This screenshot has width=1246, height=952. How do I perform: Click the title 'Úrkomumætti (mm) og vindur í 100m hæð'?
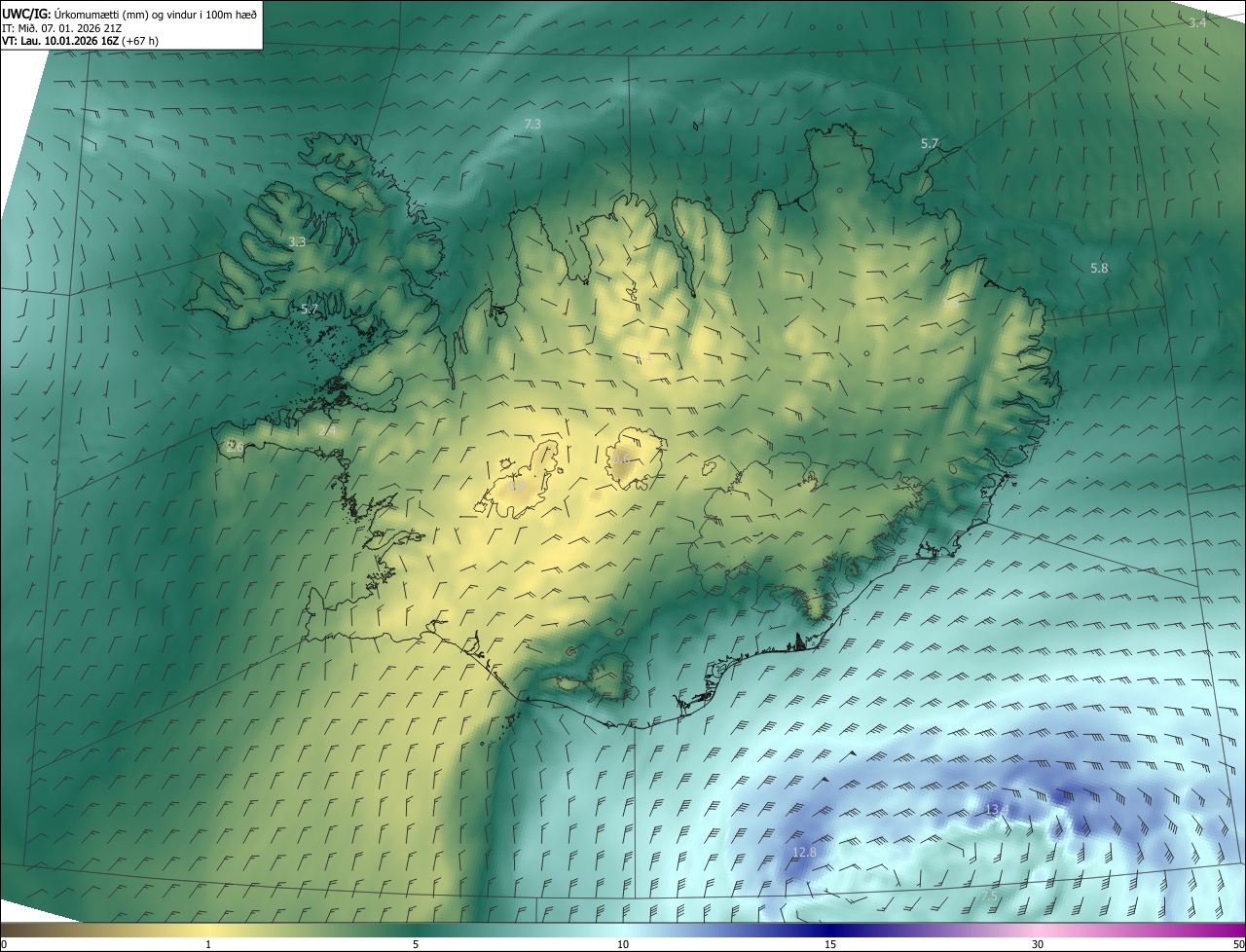click(x=156, y=14)
